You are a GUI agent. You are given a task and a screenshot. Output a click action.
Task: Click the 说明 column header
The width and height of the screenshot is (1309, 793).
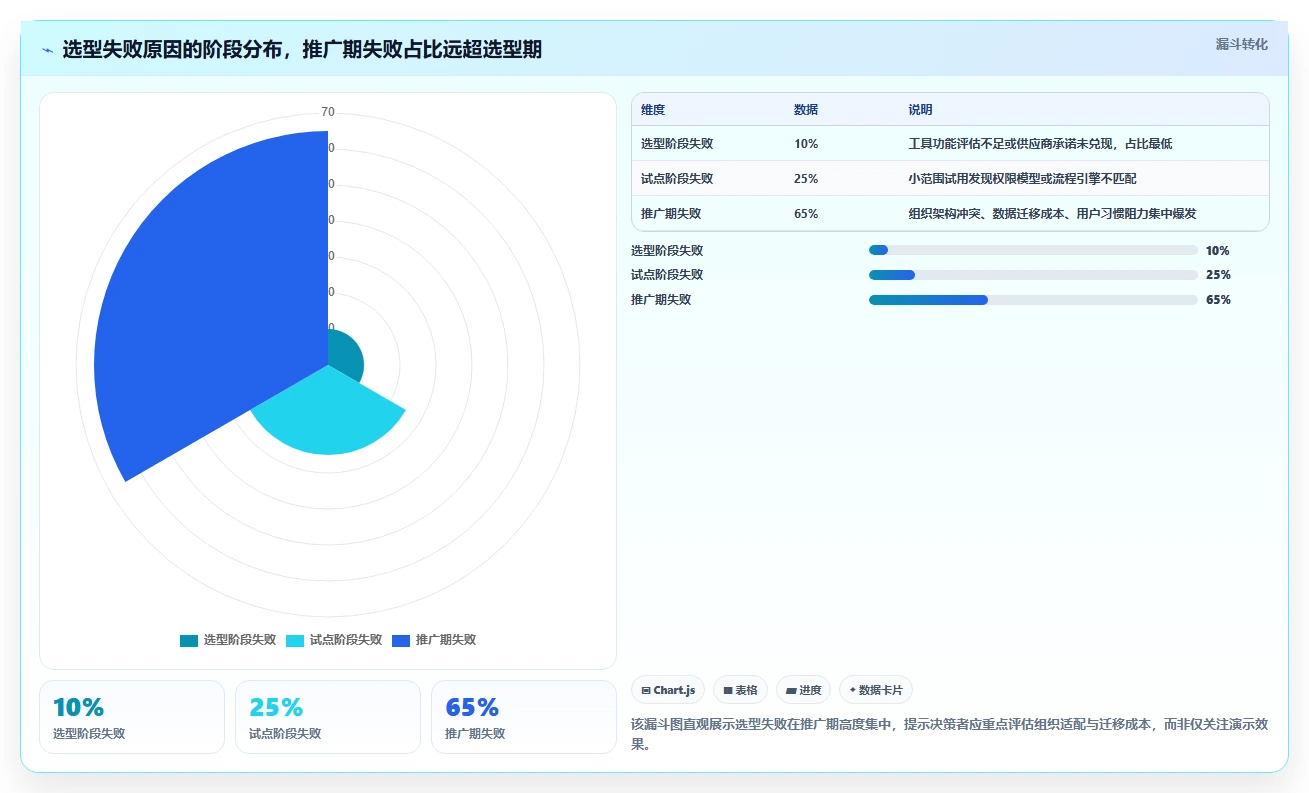[920, 110]
